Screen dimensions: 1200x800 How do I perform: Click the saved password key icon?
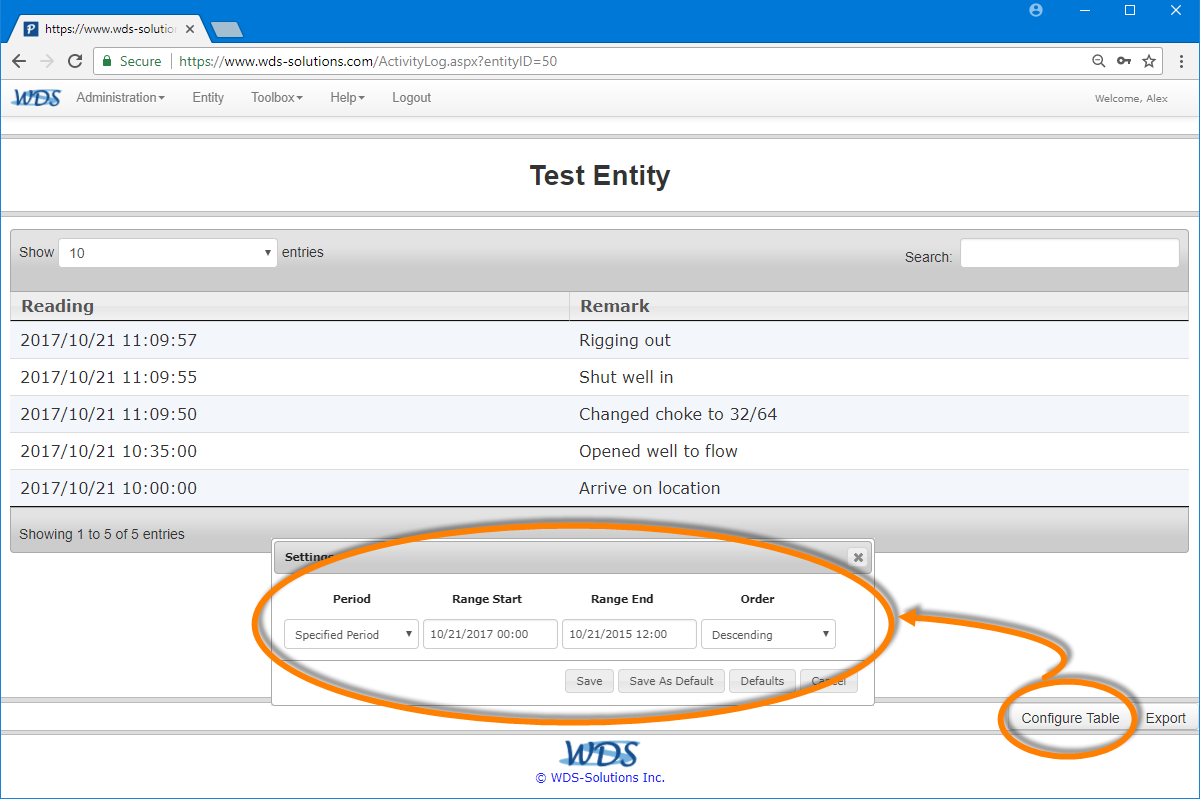pos(1124,61)
